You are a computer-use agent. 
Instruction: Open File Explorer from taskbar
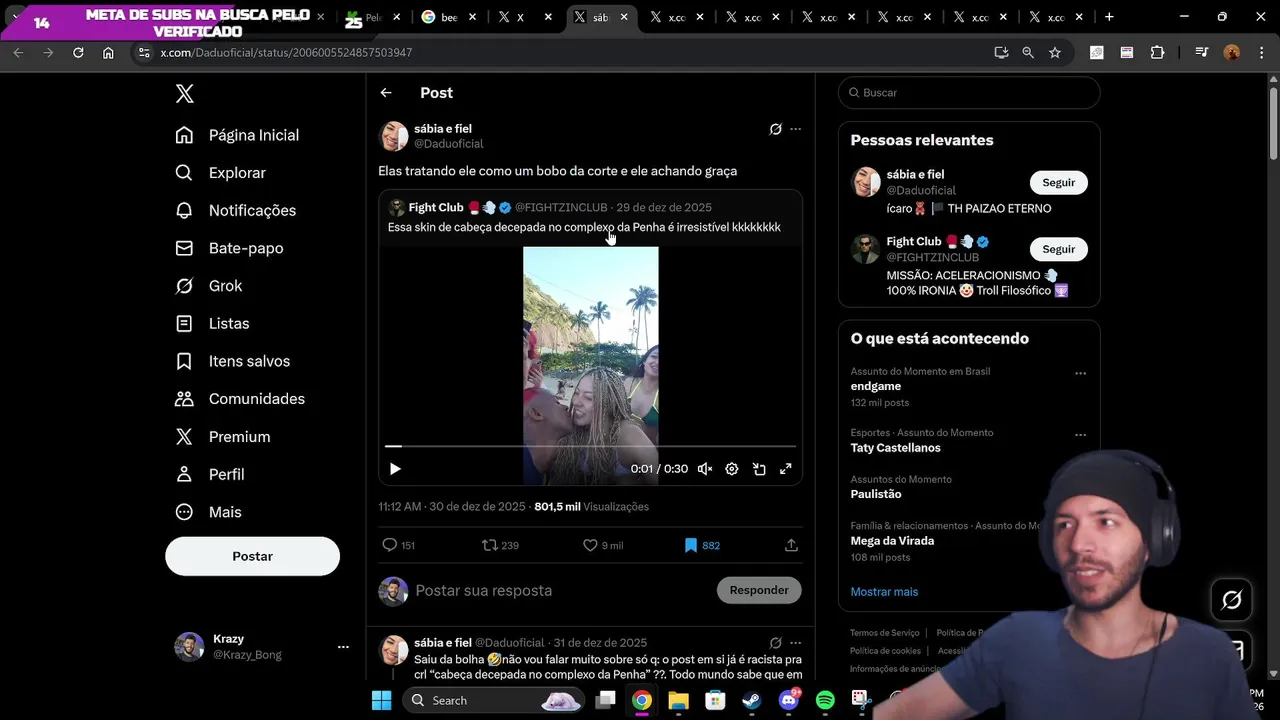click(x=678, y=700)
